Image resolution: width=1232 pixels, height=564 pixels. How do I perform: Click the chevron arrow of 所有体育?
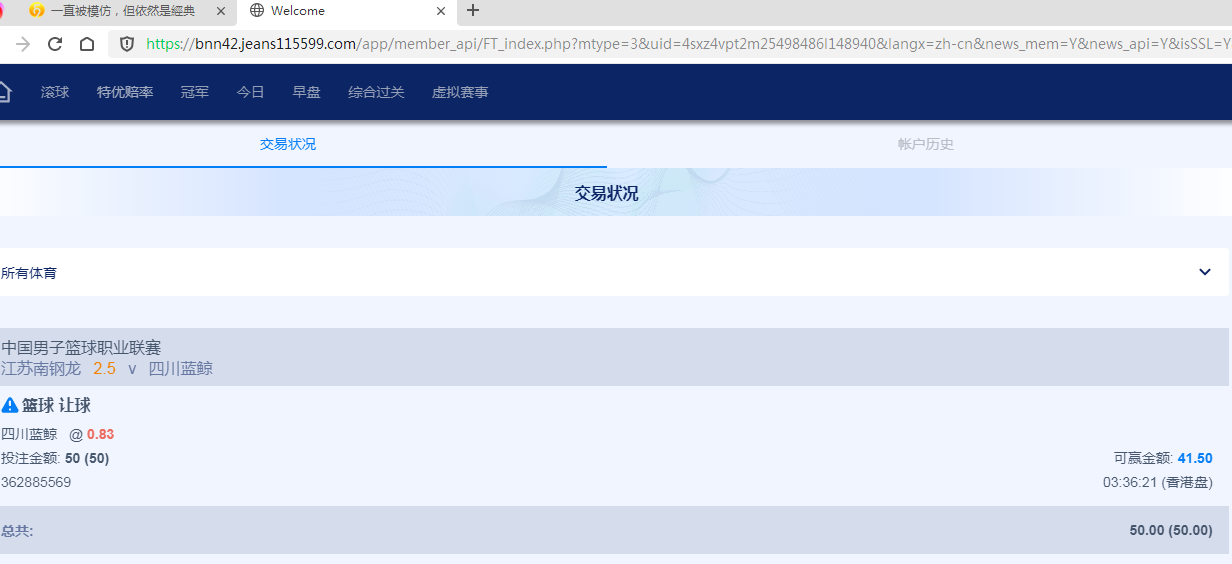point(1205,272)
